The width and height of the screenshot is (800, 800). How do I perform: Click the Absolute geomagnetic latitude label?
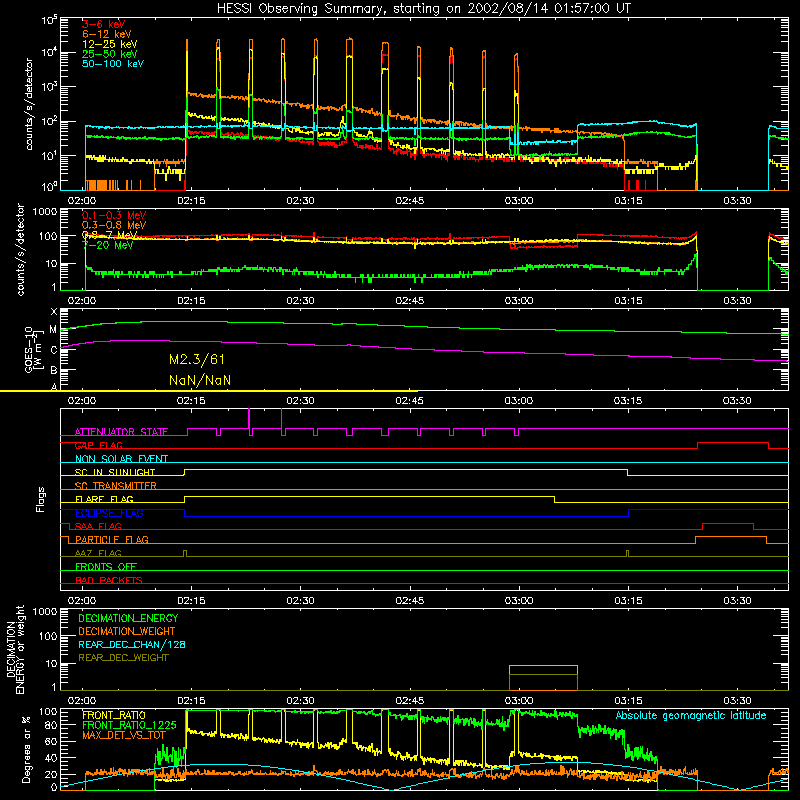tap(691, 716)
